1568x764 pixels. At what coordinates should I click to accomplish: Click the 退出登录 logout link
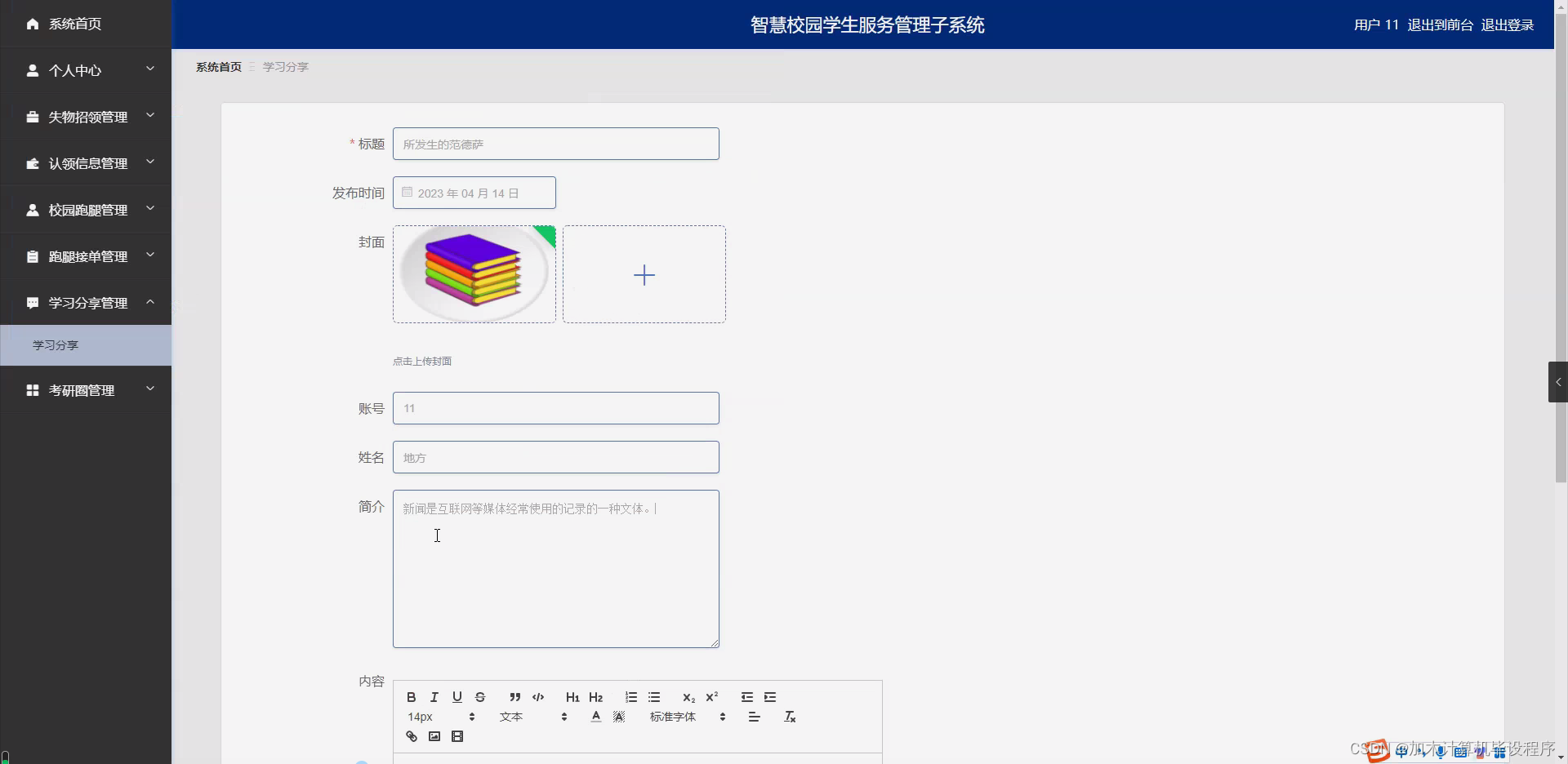1507,24
